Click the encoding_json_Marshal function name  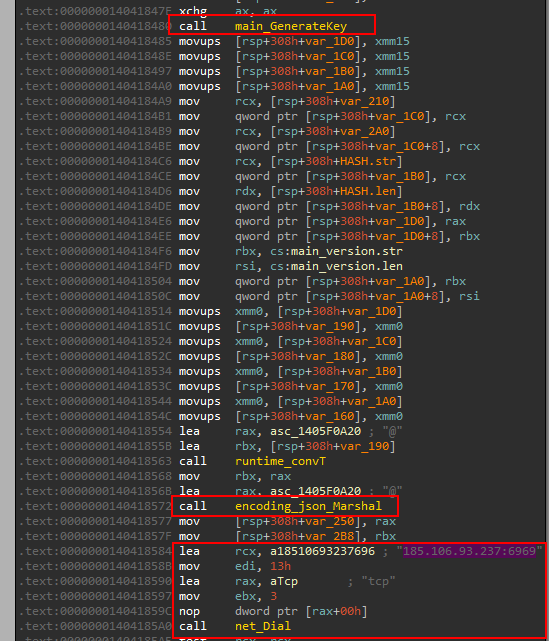(x=308, y=506)
